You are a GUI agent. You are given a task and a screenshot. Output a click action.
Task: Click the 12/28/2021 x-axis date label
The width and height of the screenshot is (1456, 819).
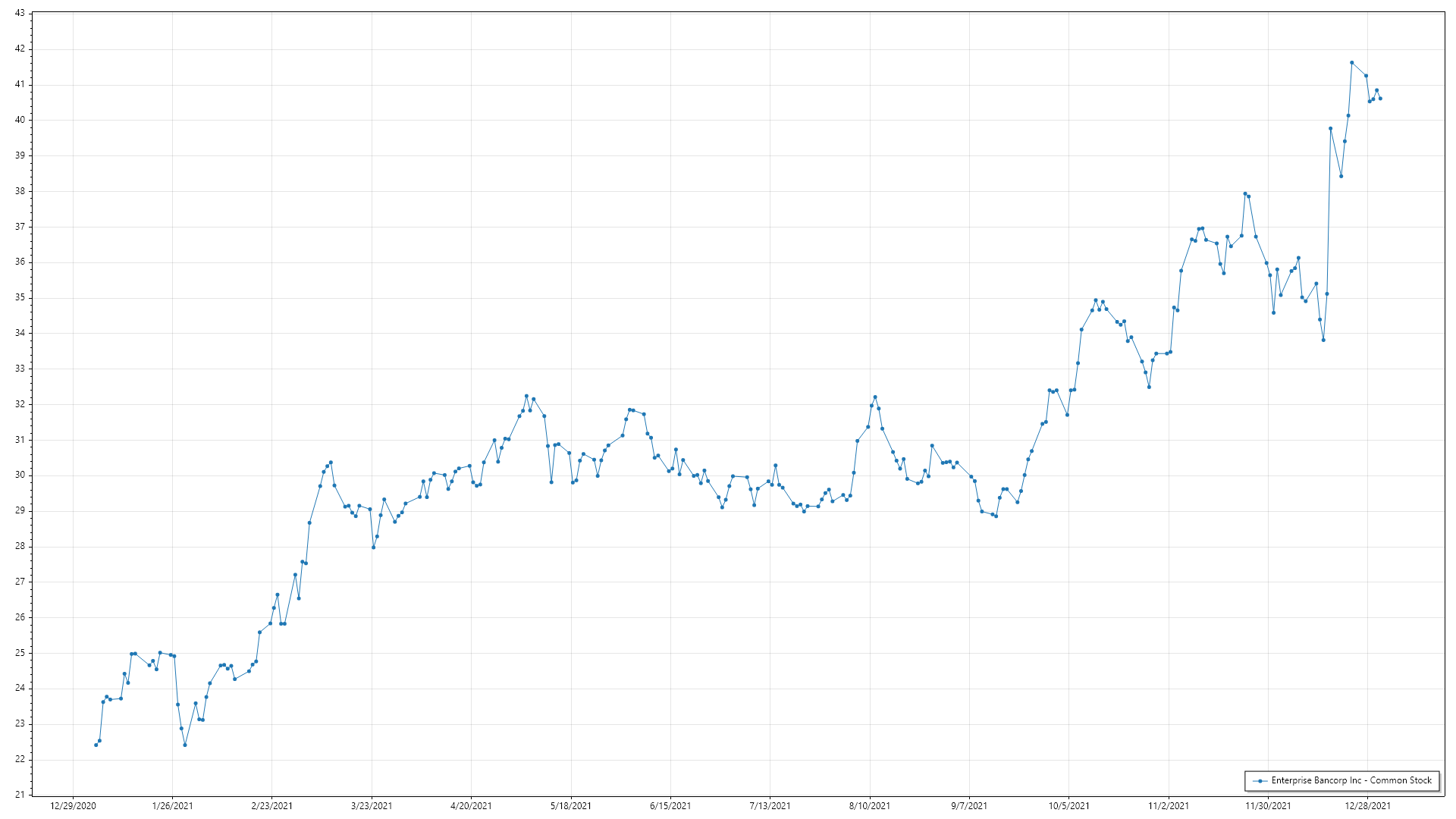[1367, 806]
